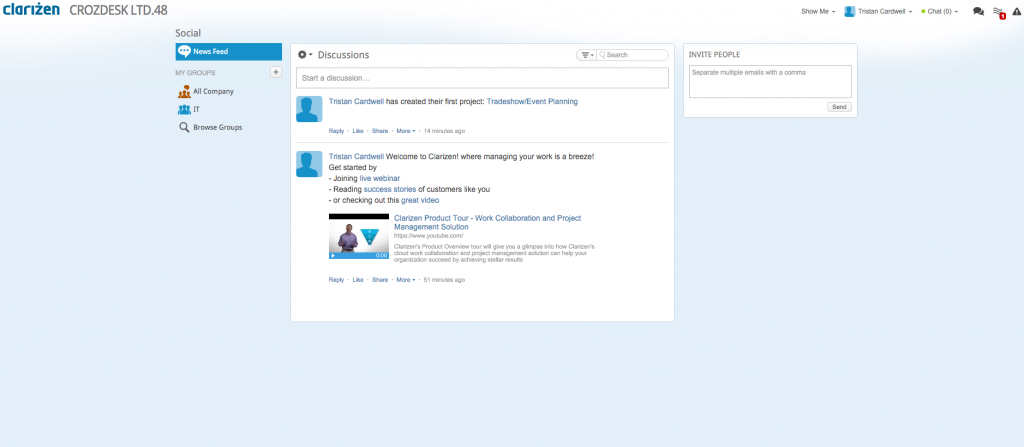This screenshot has height=447, width=1024.
Task: Click the 14 minutes ago timestamp
Action: point(444,131)
